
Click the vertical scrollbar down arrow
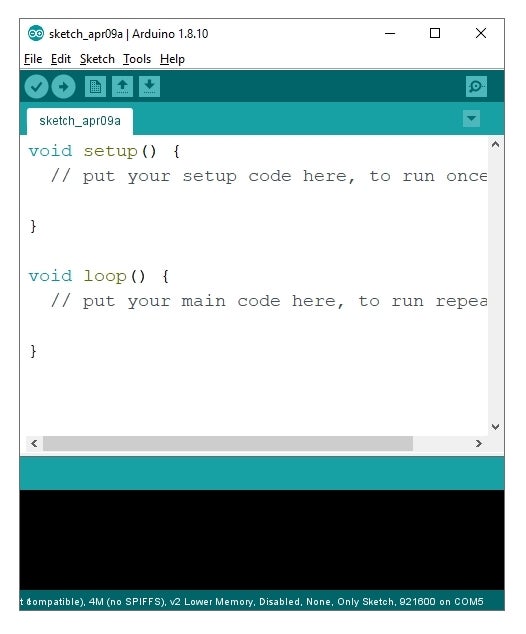495,427
